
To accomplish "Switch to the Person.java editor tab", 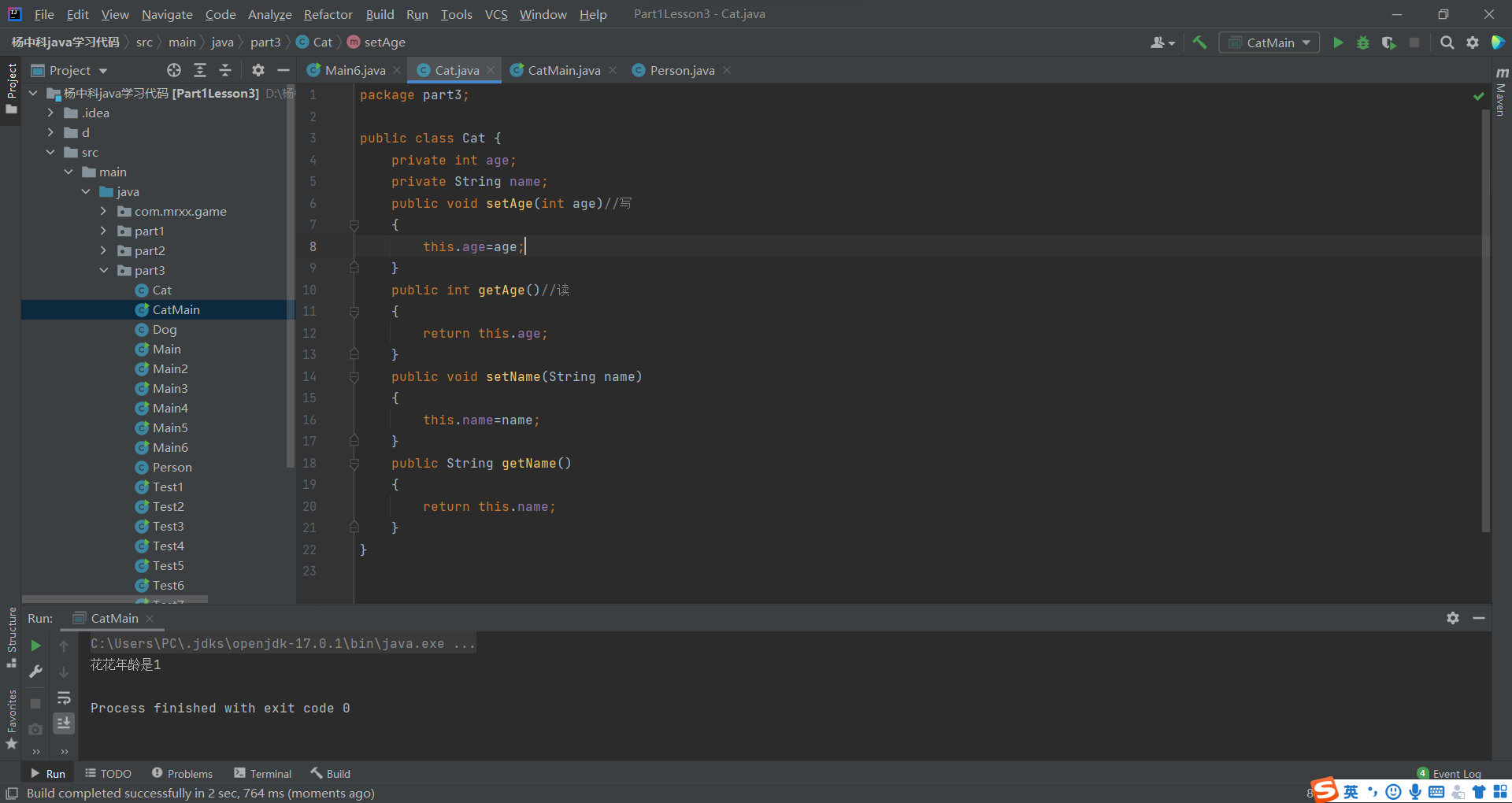I will [682, 70].
